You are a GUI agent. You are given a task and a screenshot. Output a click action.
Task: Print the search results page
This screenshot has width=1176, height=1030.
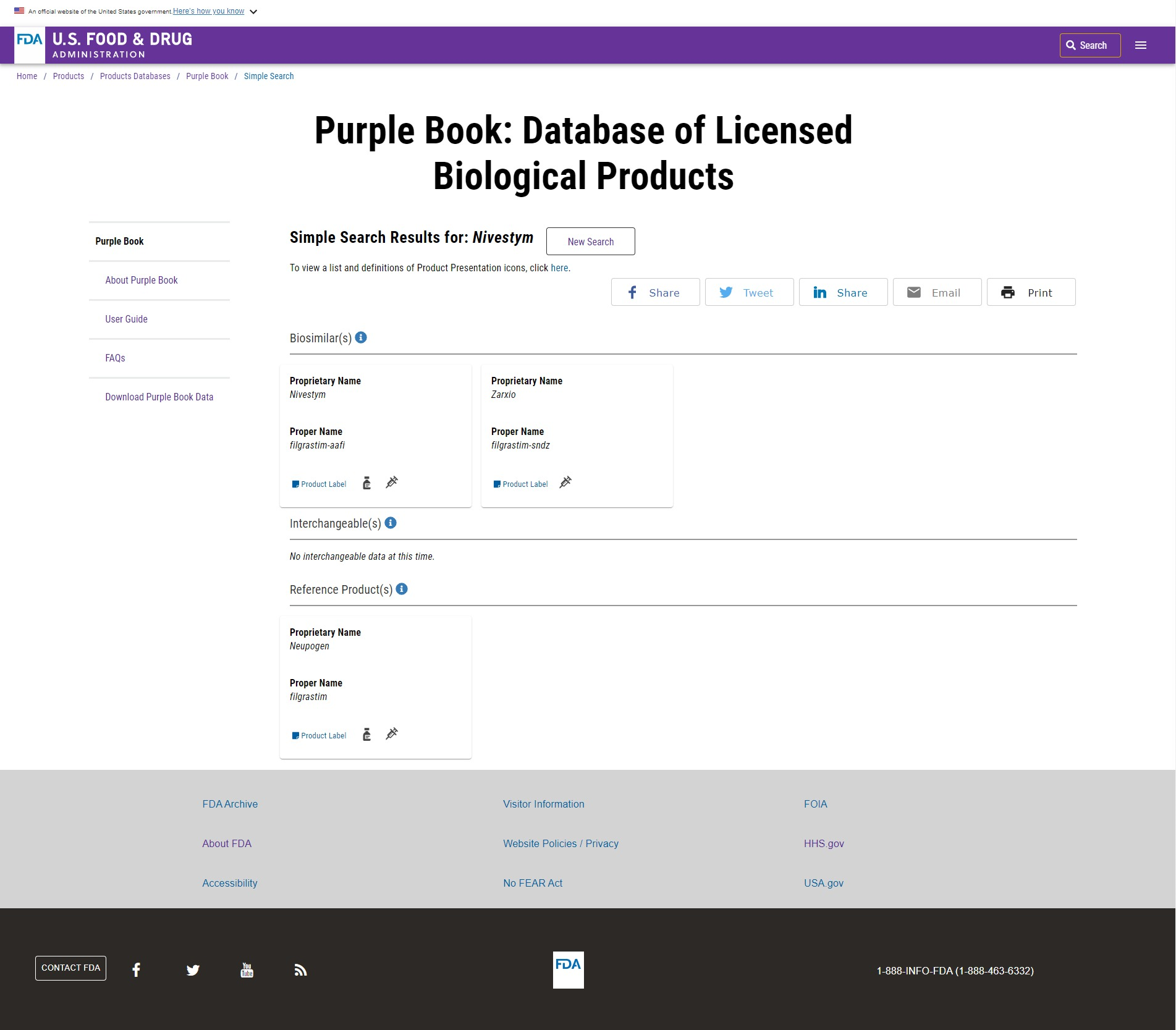(1031, 292)
